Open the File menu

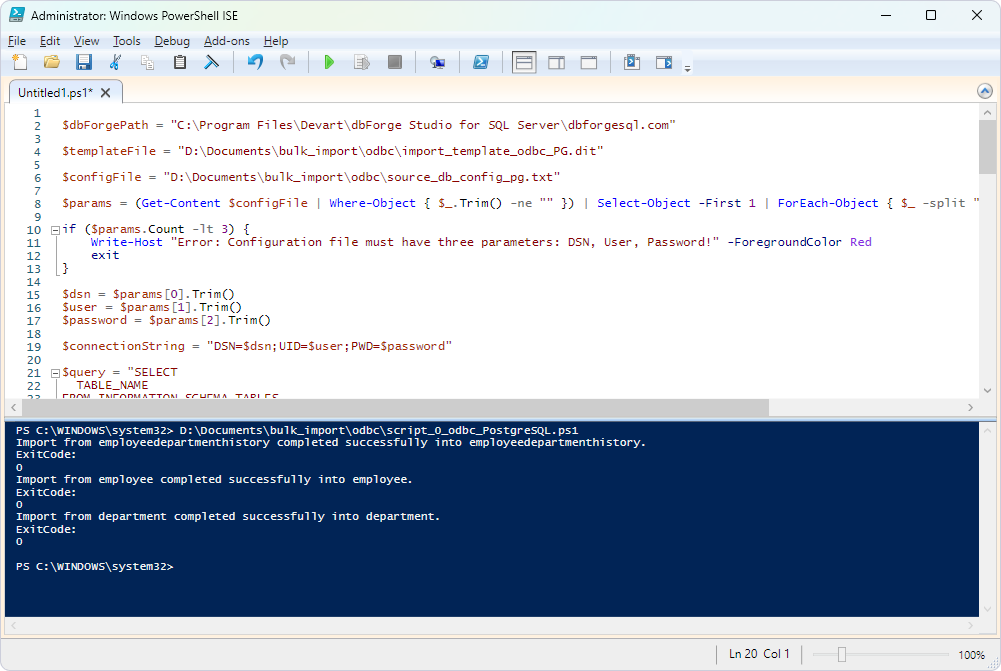tap(17, 41)
